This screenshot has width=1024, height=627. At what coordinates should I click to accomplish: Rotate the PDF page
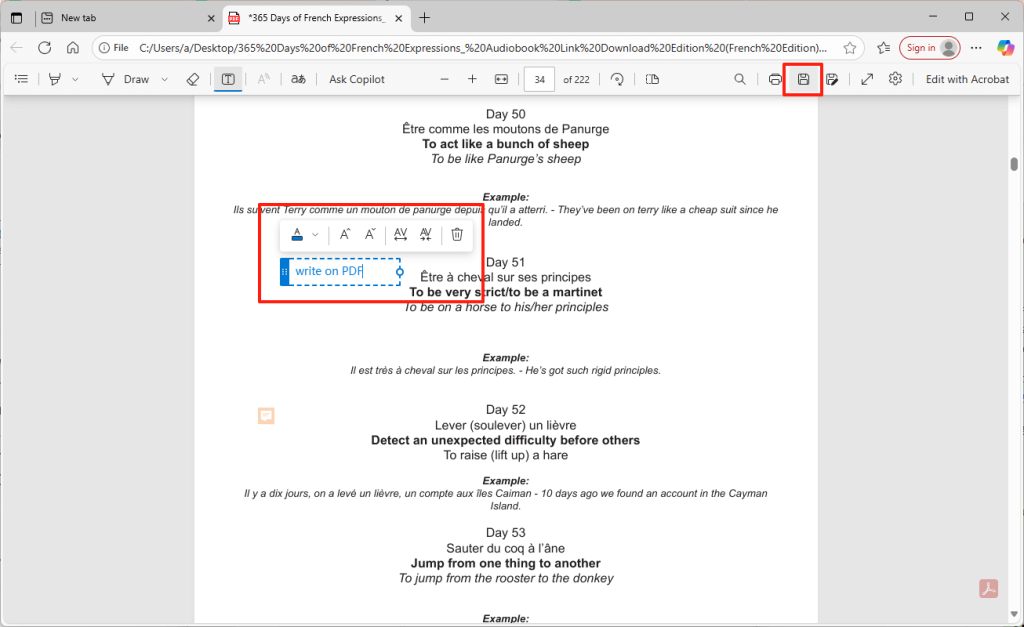pos(617,79)
